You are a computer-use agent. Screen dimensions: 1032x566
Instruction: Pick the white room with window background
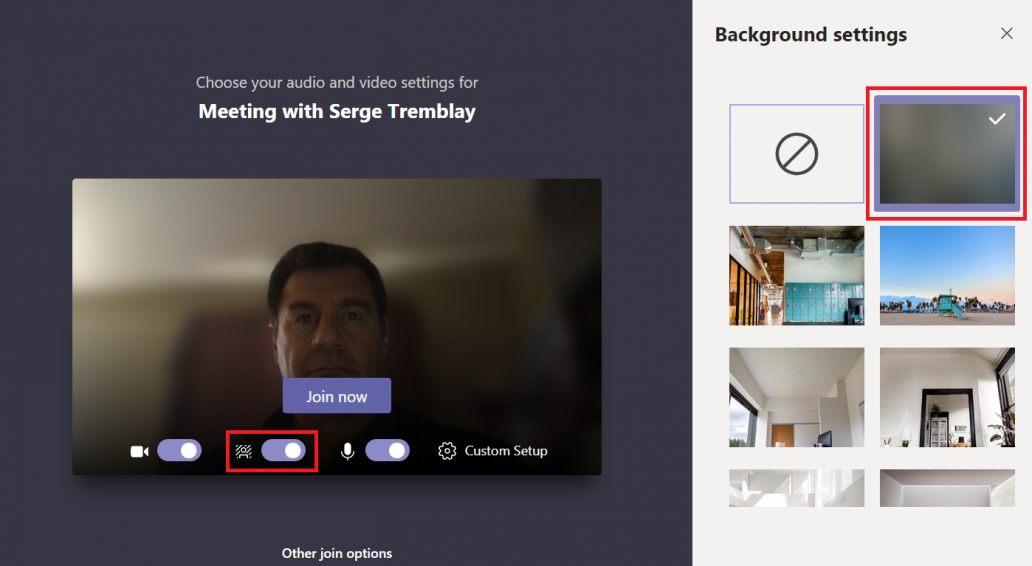click(796, 398)
